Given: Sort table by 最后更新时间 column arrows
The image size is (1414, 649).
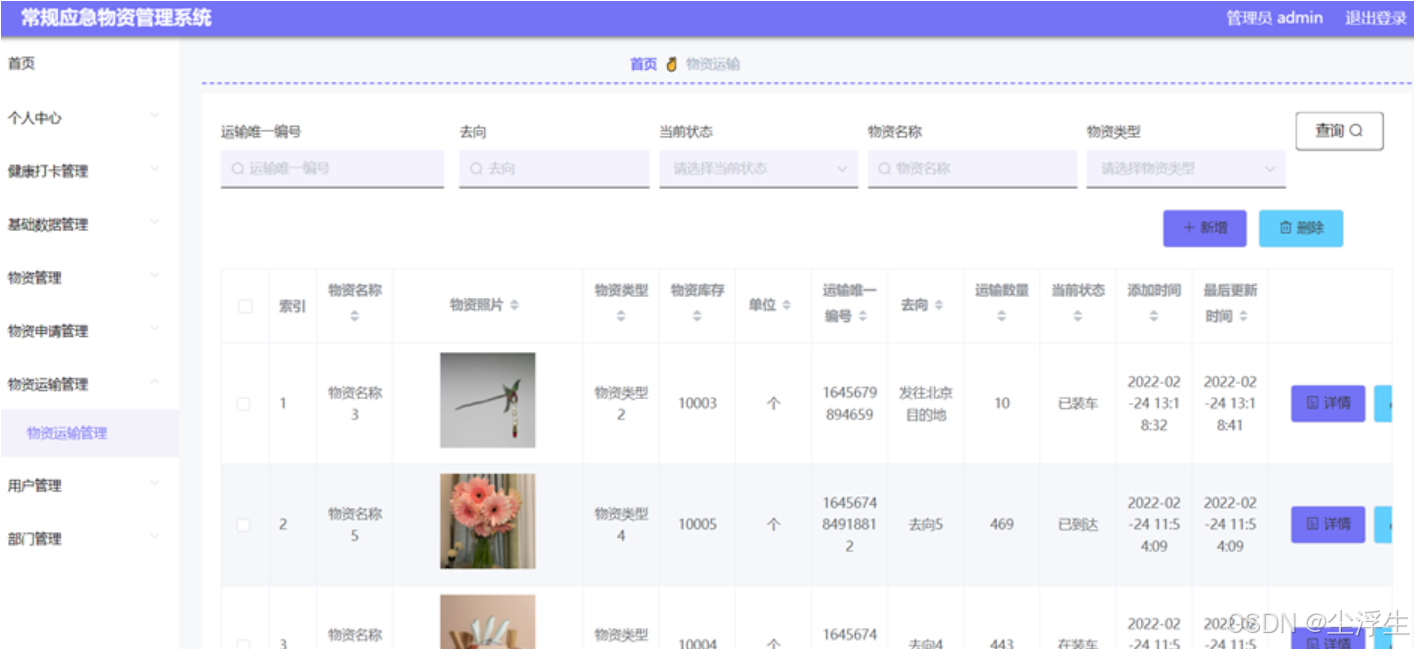Looking at the screenshot, I should pos(1242,316).
